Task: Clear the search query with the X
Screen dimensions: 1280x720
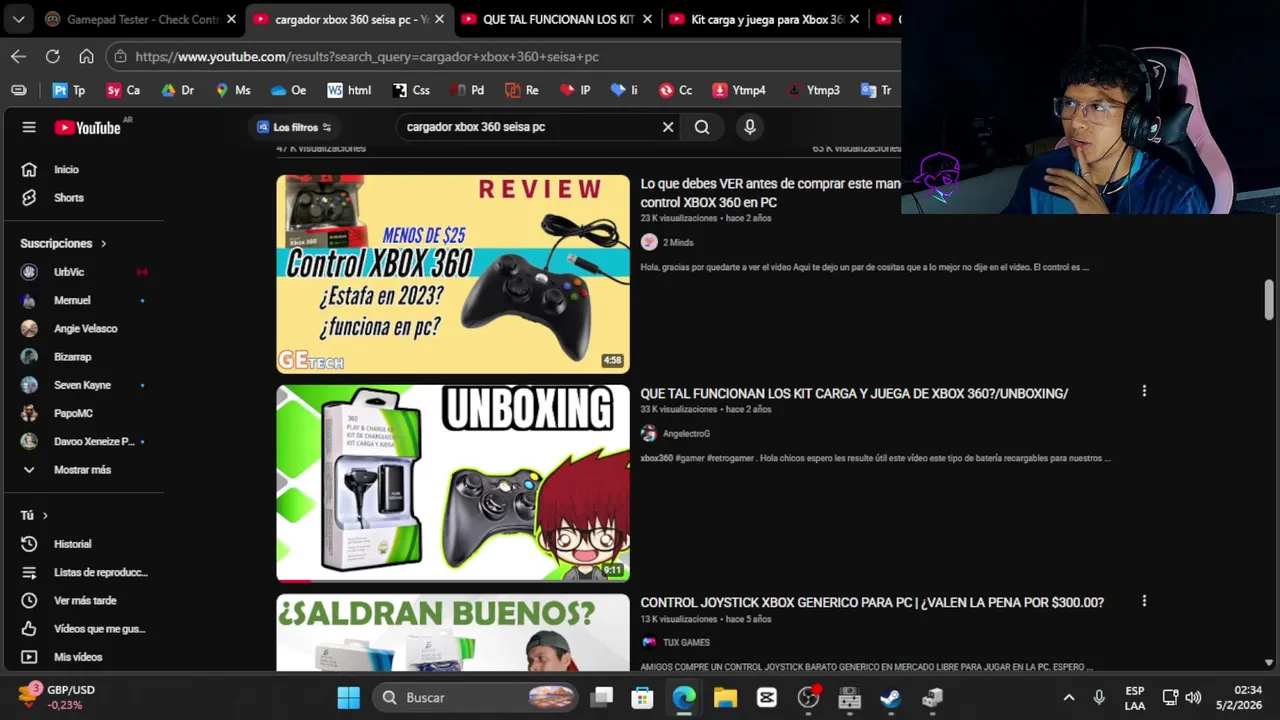Action: 668,127
